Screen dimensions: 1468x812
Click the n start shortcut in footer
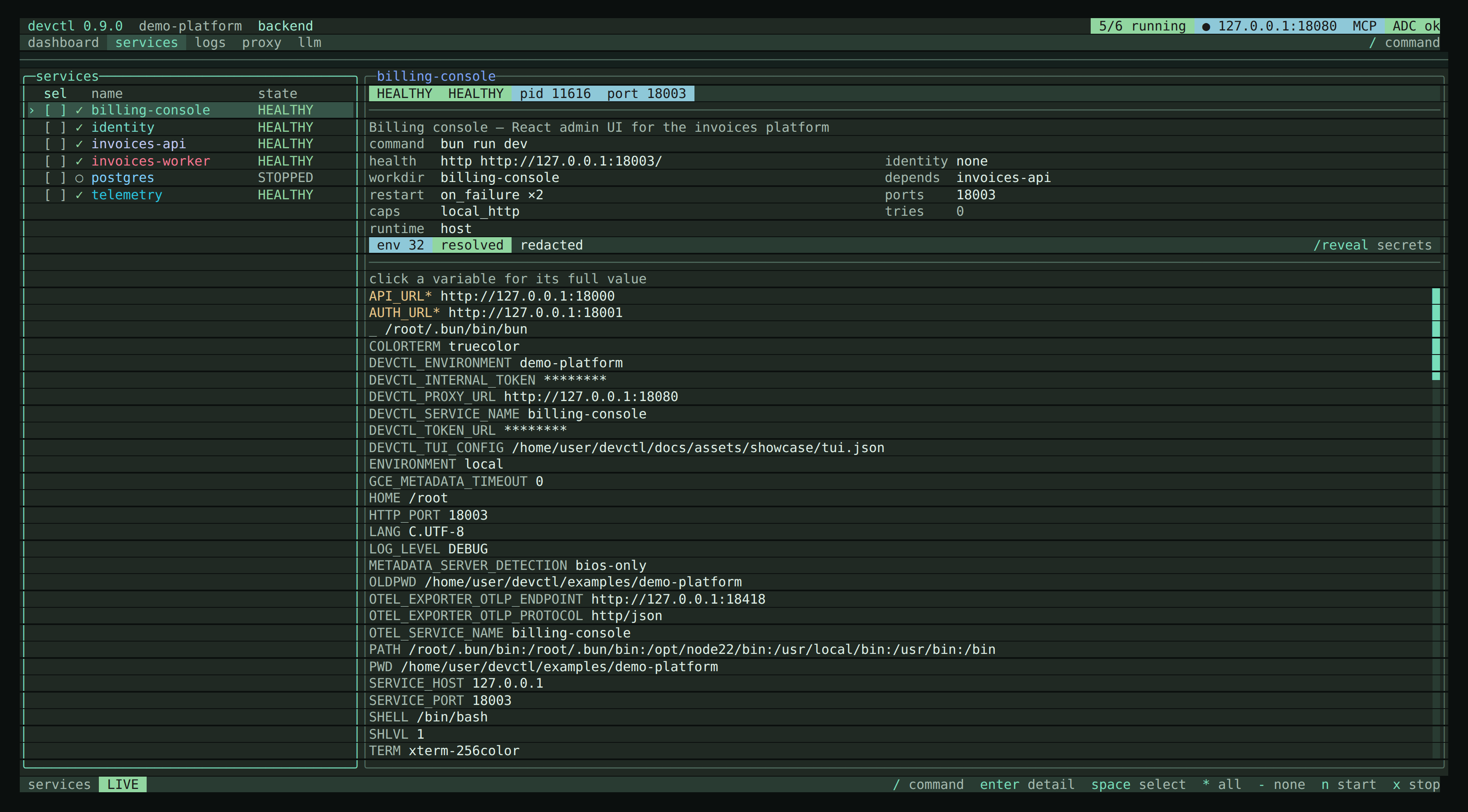1348,785
